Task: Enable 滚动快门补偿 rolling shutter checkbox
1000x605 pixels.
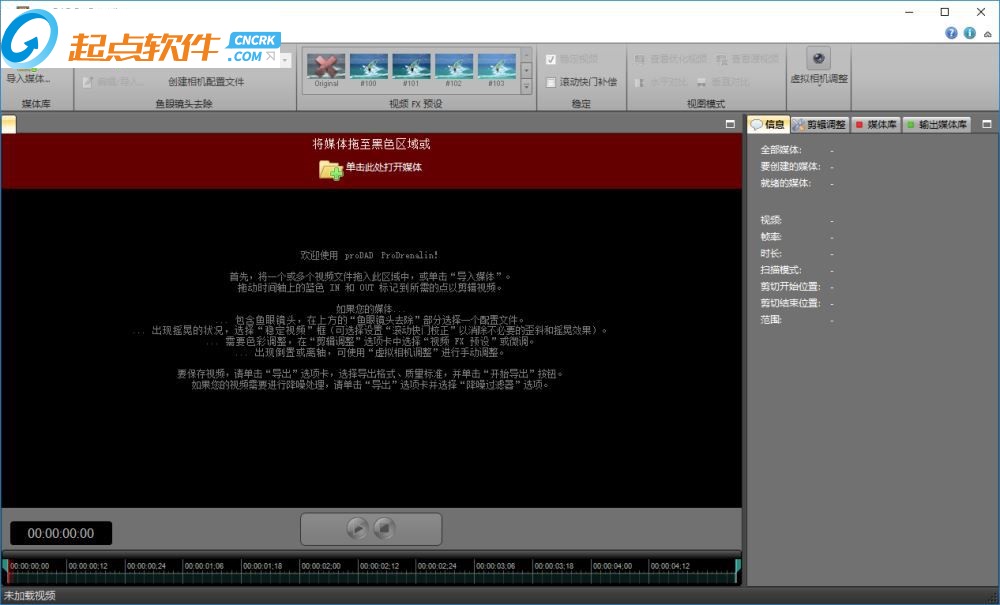Action: pos(551,82)
